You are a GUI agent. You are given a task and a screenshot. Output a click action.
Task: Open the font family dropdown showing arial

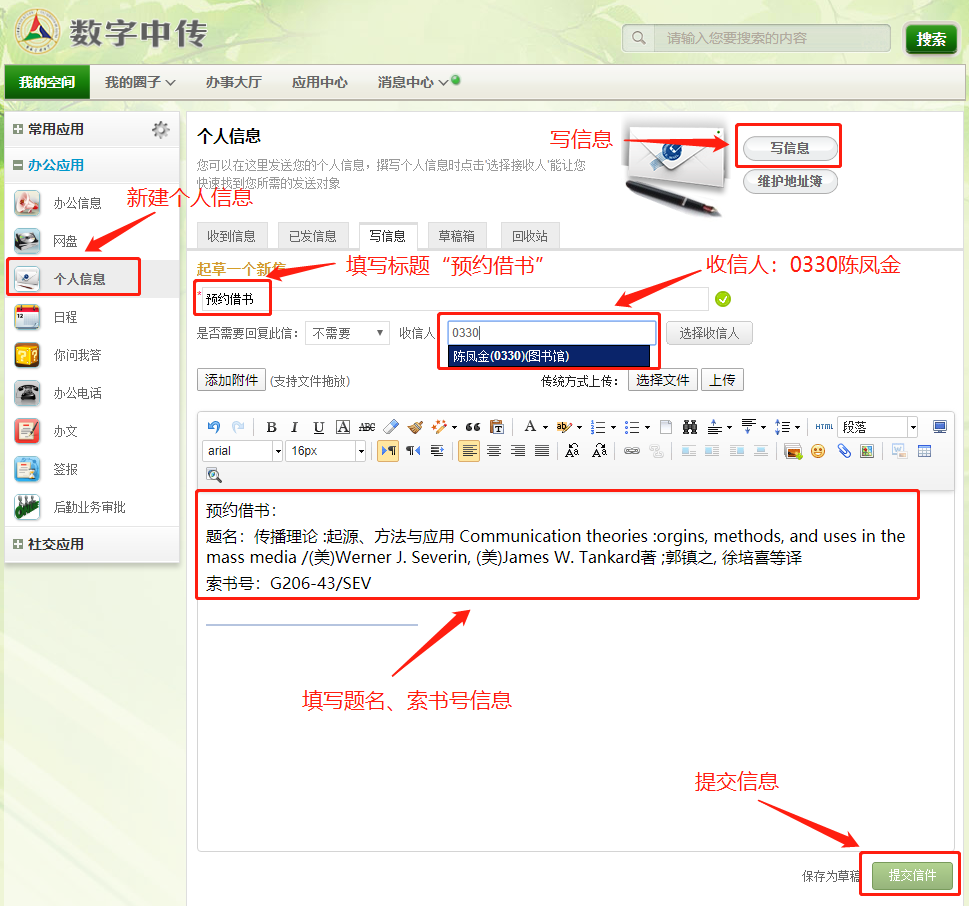coord(243,451)
